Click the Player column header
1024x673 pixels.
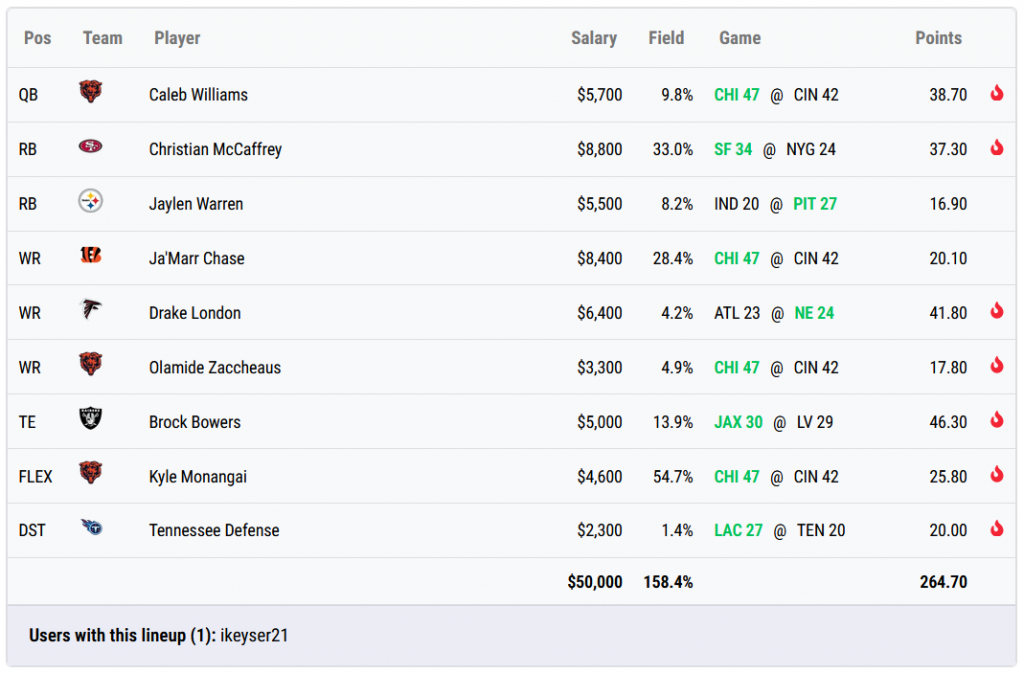coord(177,38)
